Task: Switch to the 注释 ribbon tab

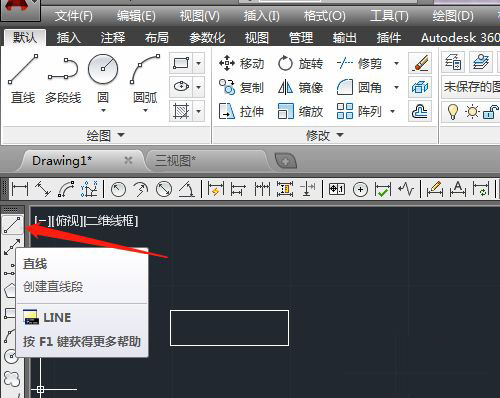Action: point(113,38)
